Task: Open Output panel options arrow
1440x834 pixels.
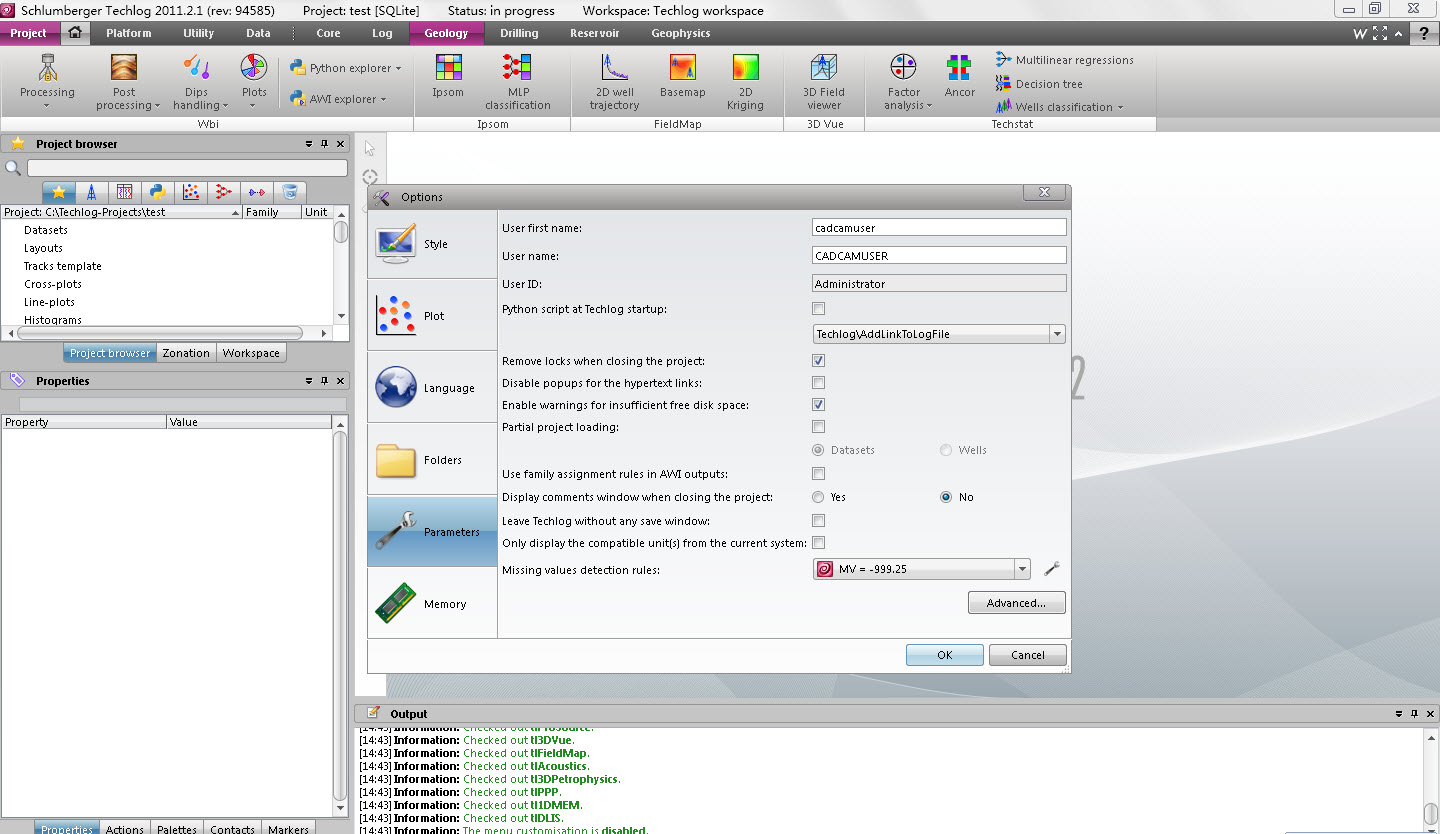Action: pyautogui.click(x=1399, y=714)
